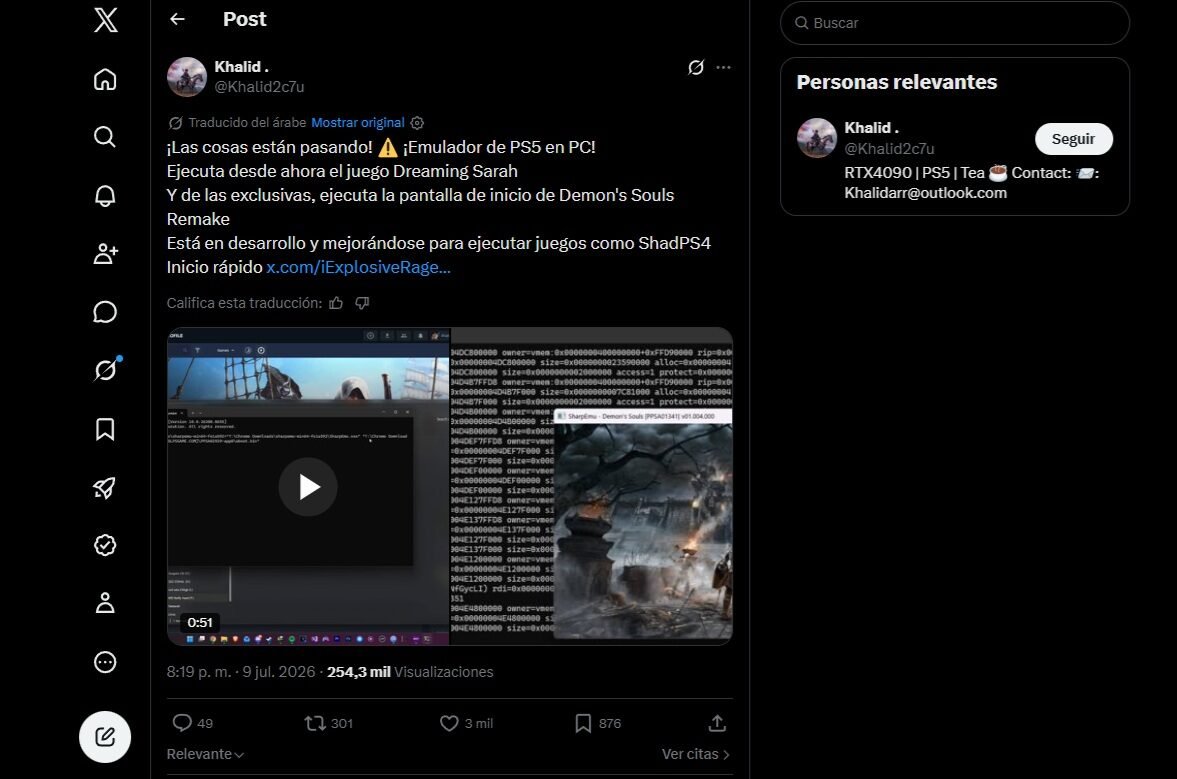Screen dimensions: 1177x779
Task: Open verified badge icon in sidebar
Action: pyautogui.click(x=105, y=545)
